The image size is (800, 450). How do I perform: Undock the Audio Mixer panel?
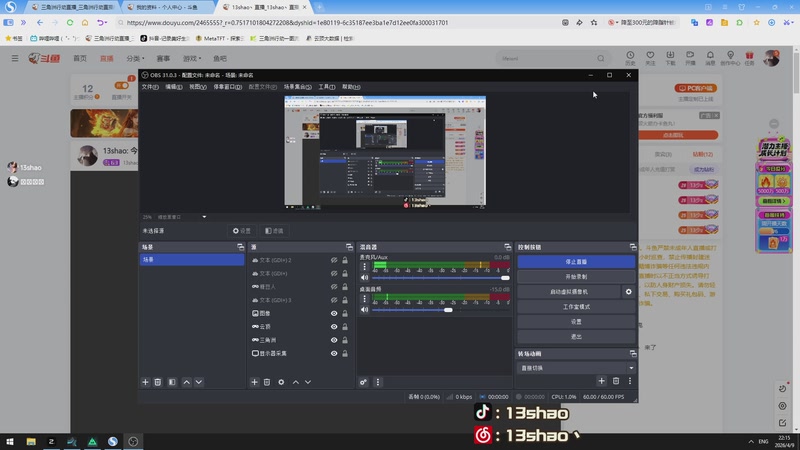tap(507, 247)
